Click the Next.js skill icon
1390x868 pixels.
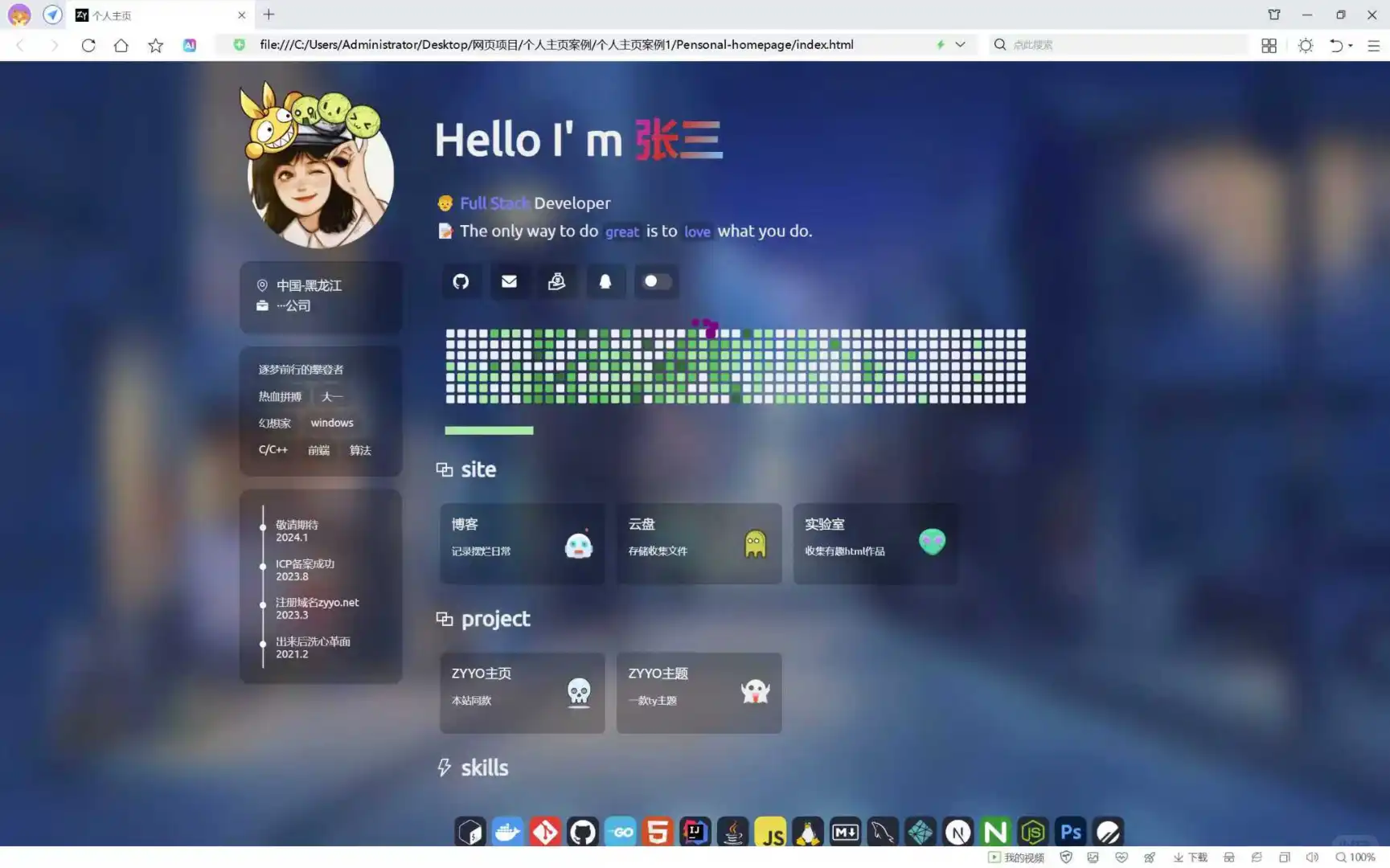(x=957, y=833)
